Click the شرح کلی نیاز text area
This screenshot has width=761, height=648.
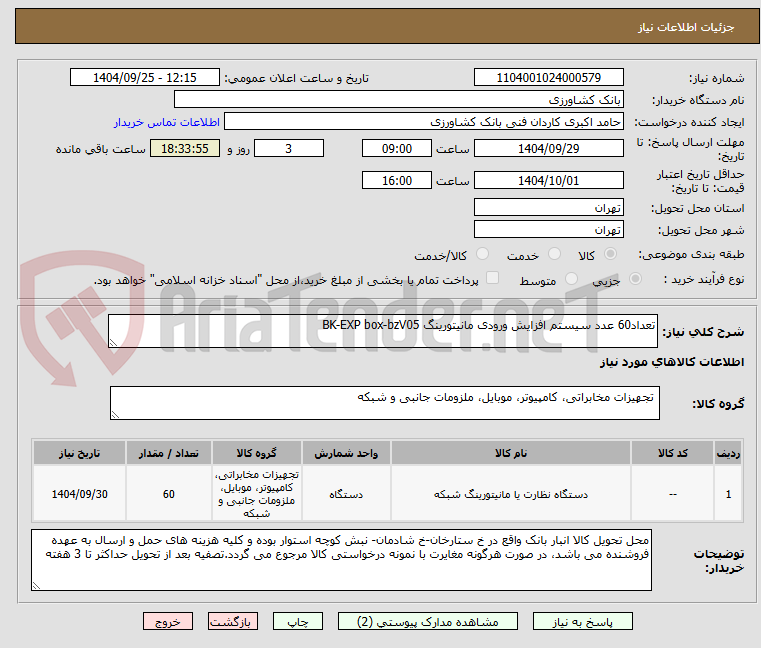tap(383, 331)
